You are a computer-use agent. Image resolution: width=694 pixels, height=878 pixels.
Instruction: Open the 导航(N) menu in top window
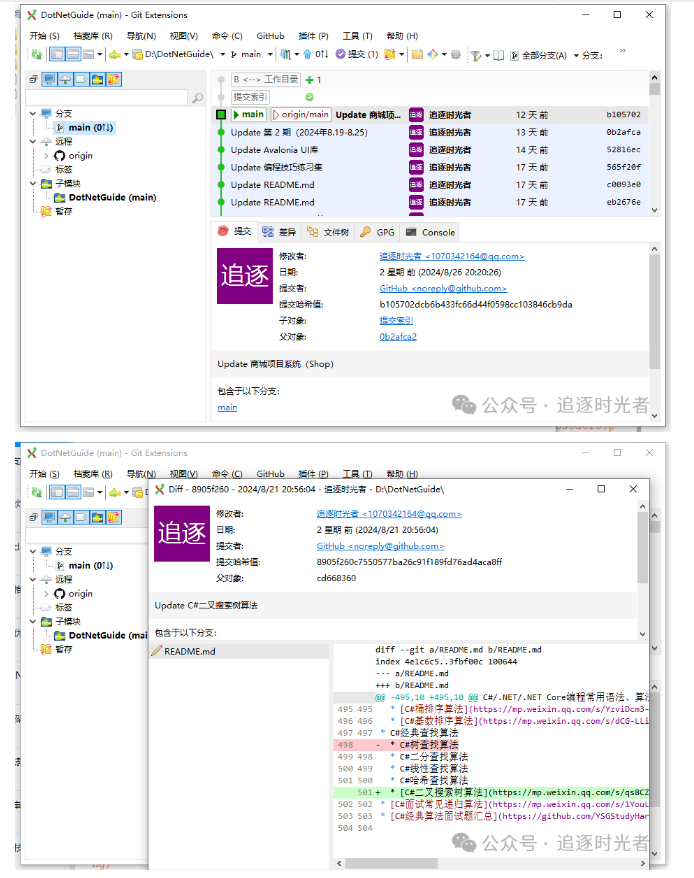tap(141, 36)
